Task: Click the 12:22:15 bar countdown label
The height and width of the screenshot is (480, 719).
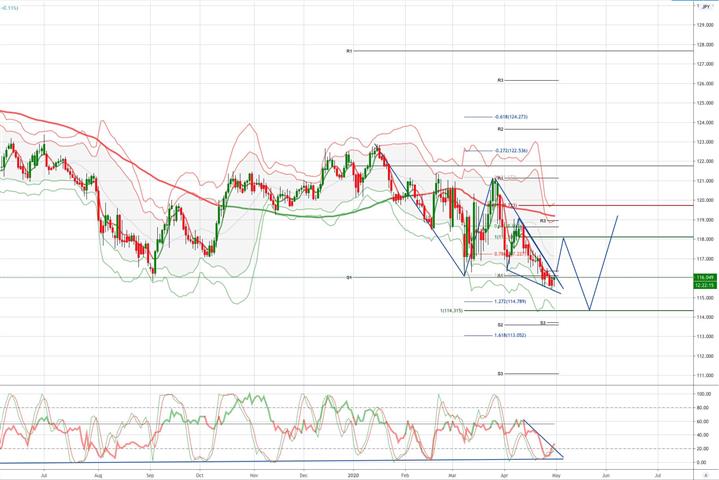Action: tap(705, 285)
